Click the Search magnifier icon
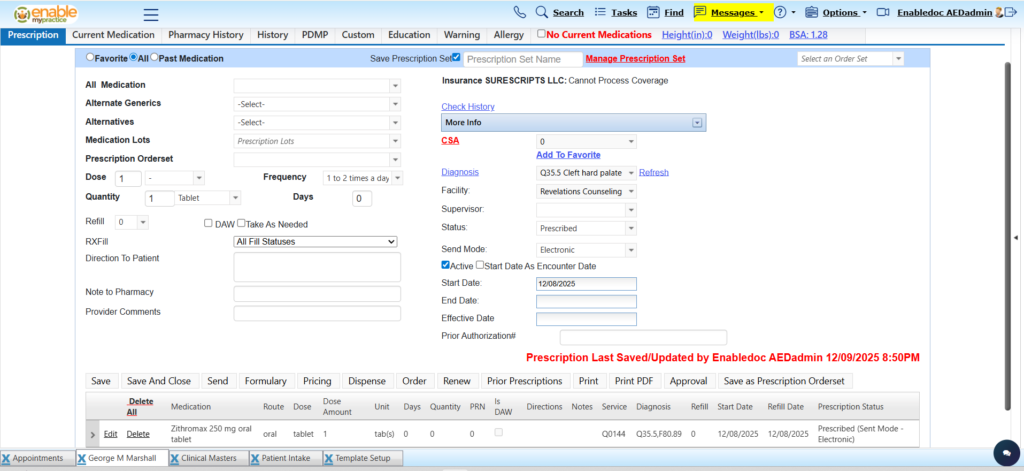Screen dimensions: 1024x471 (541, 13)
